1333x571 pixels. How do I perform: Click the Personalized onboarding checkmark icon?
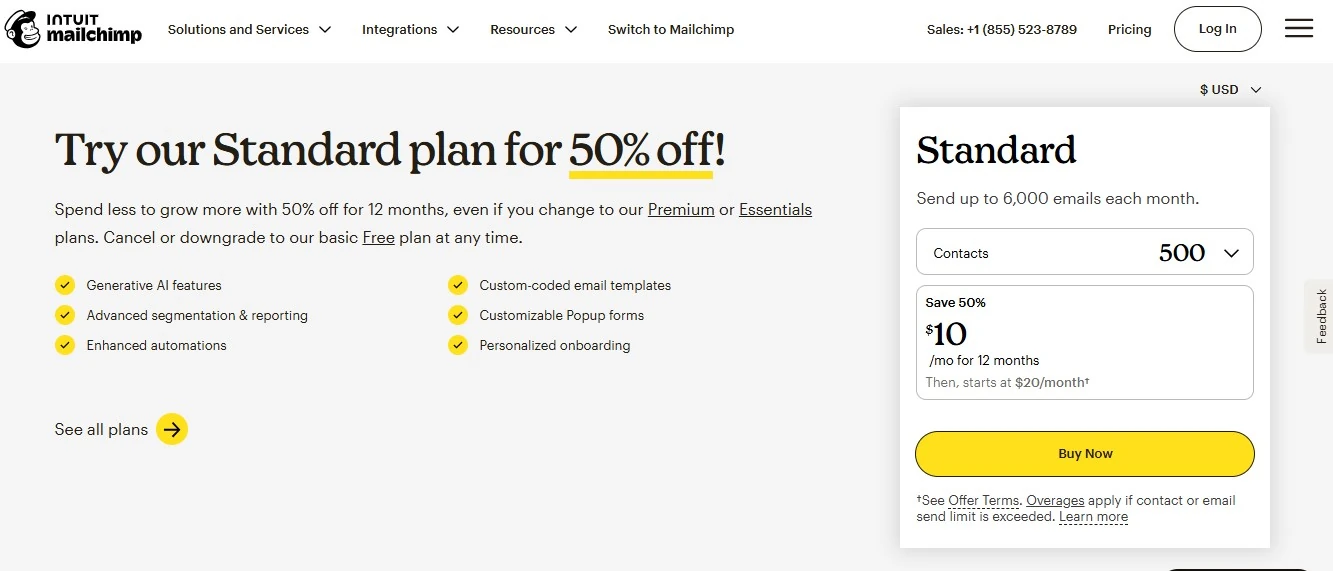click(x=458, y=345)
